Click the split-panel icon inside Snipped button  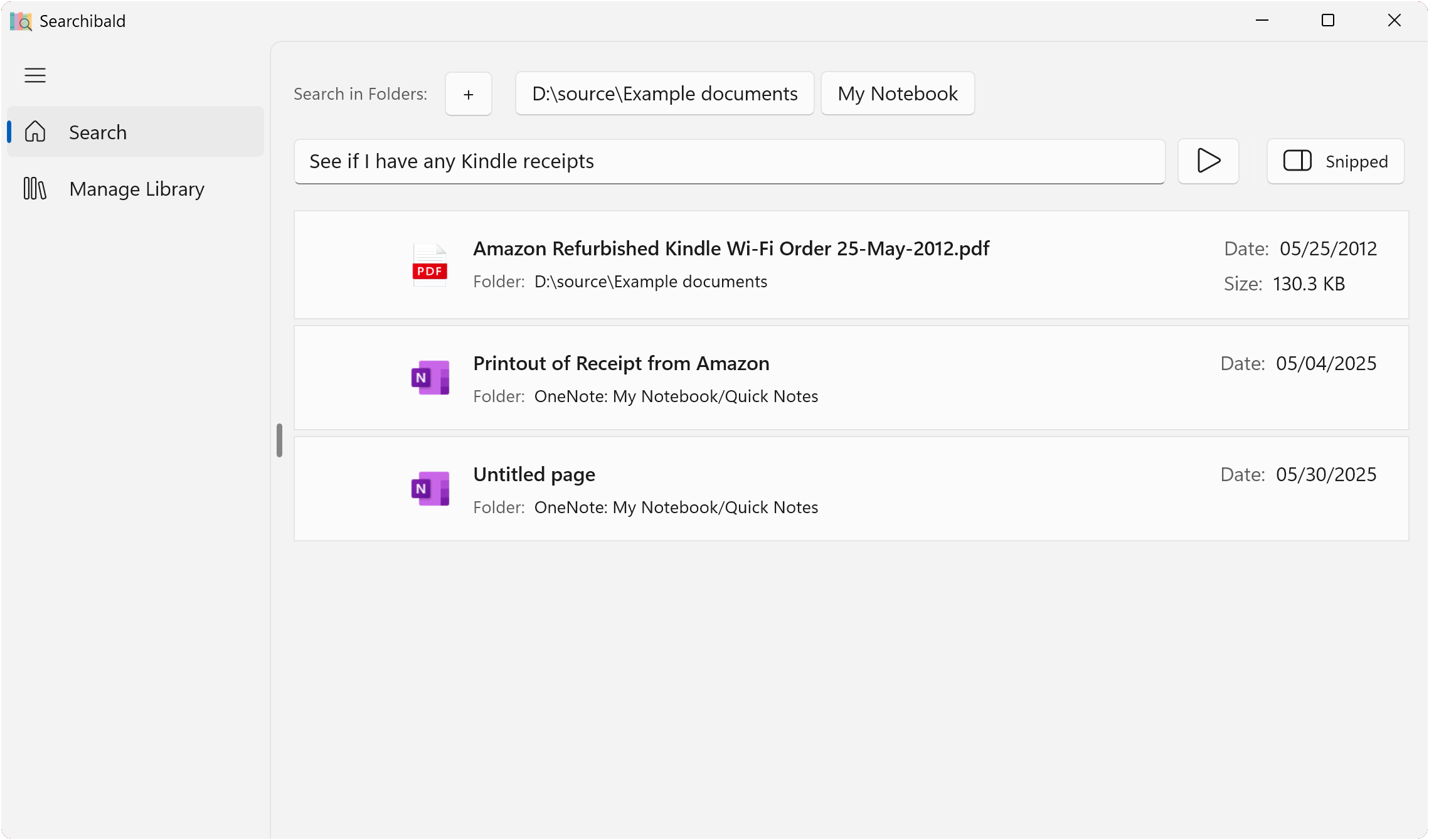tap(1299, 161)
